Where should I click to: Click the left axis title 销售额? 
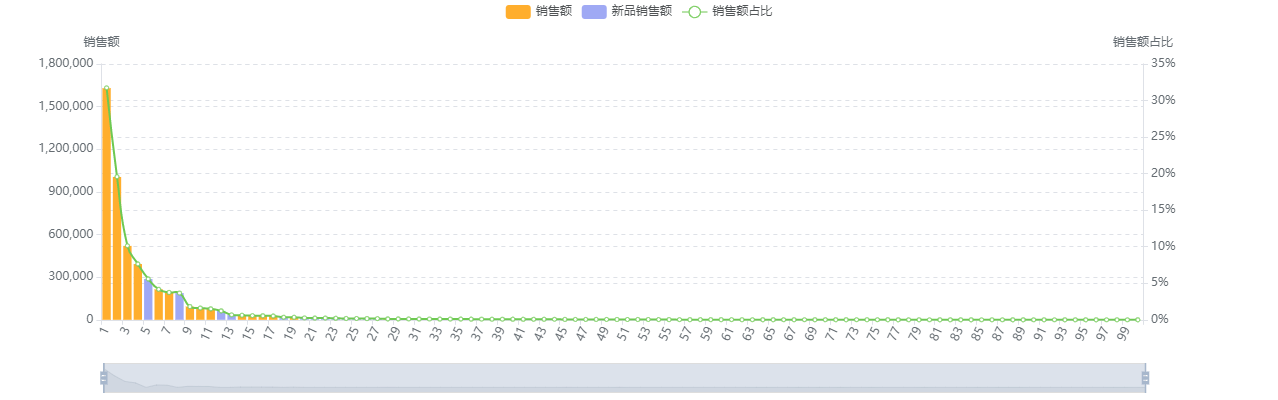(102, 42)
